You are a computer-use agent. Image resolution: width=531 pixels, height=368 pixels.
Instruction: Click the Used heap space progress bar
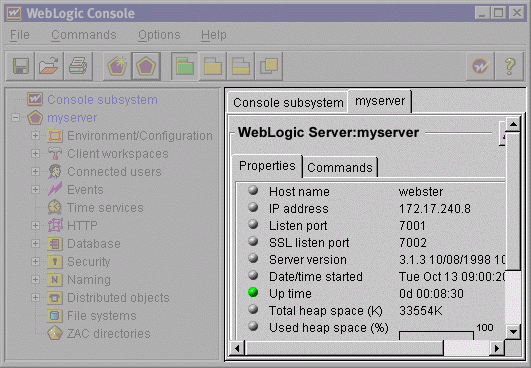pos(436,335)
